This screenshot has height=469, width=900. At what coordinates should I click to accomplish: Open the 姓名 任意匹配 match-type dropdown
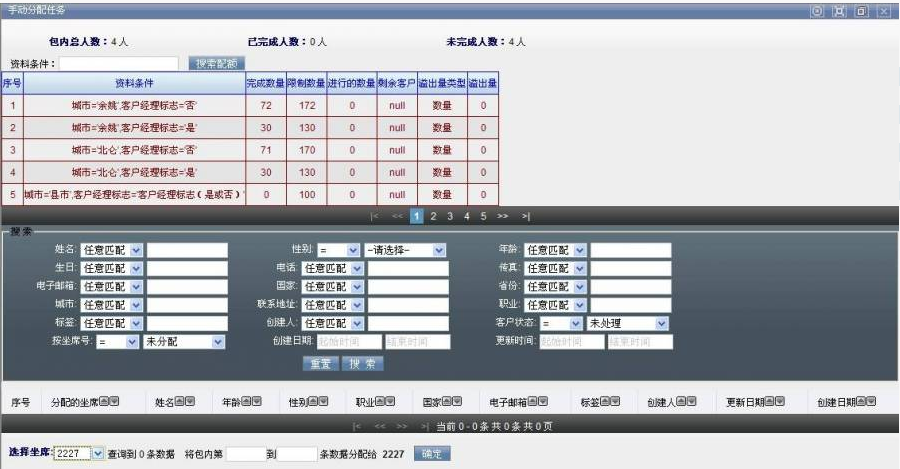136,250
